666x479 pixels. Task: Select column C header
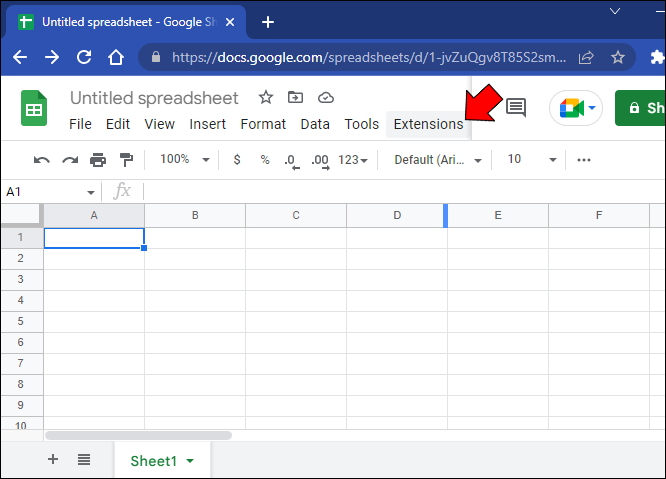pyautogui.click(x=296, y=215)
